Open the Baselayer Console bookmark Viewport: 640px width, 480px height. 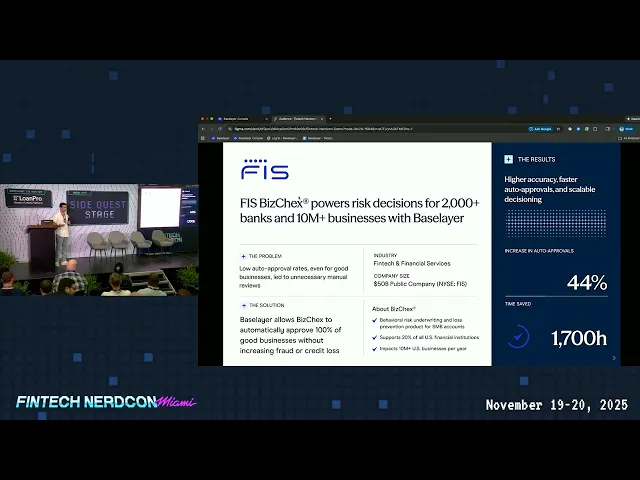pos(248,138)
